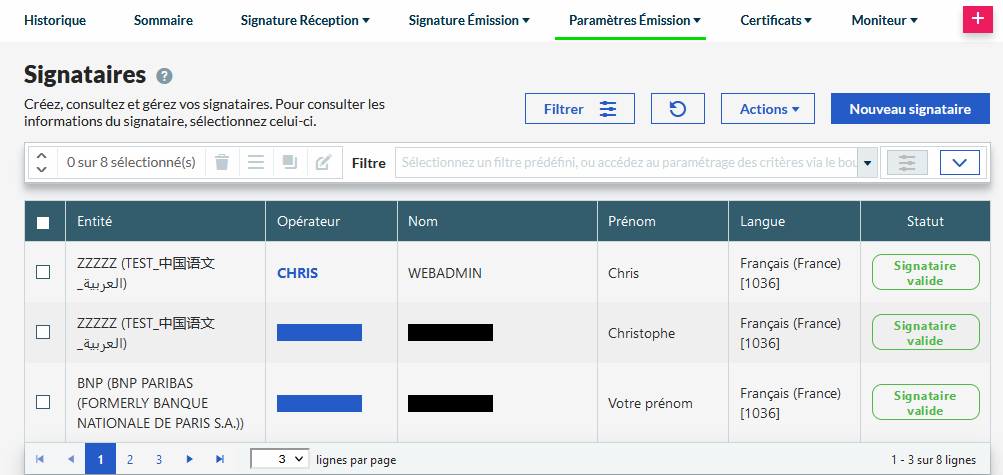1003x475 pixels.
Task: Click the edit pencil icon in toolbar
Action: pyautogui.click(x=322, y=162)
